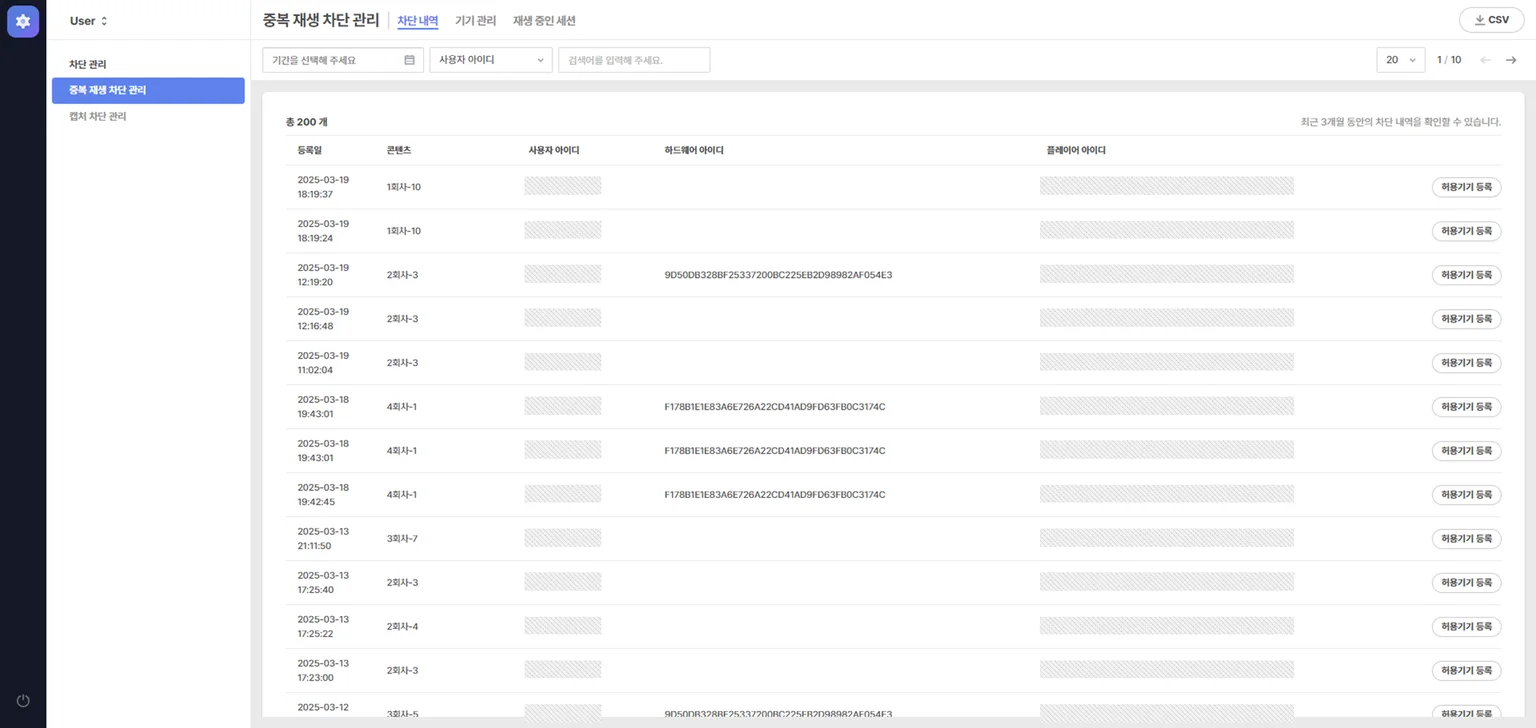Click the page title 중복 재생 차단 관리
Screen dimensions: 1536x728
[321, 20]
